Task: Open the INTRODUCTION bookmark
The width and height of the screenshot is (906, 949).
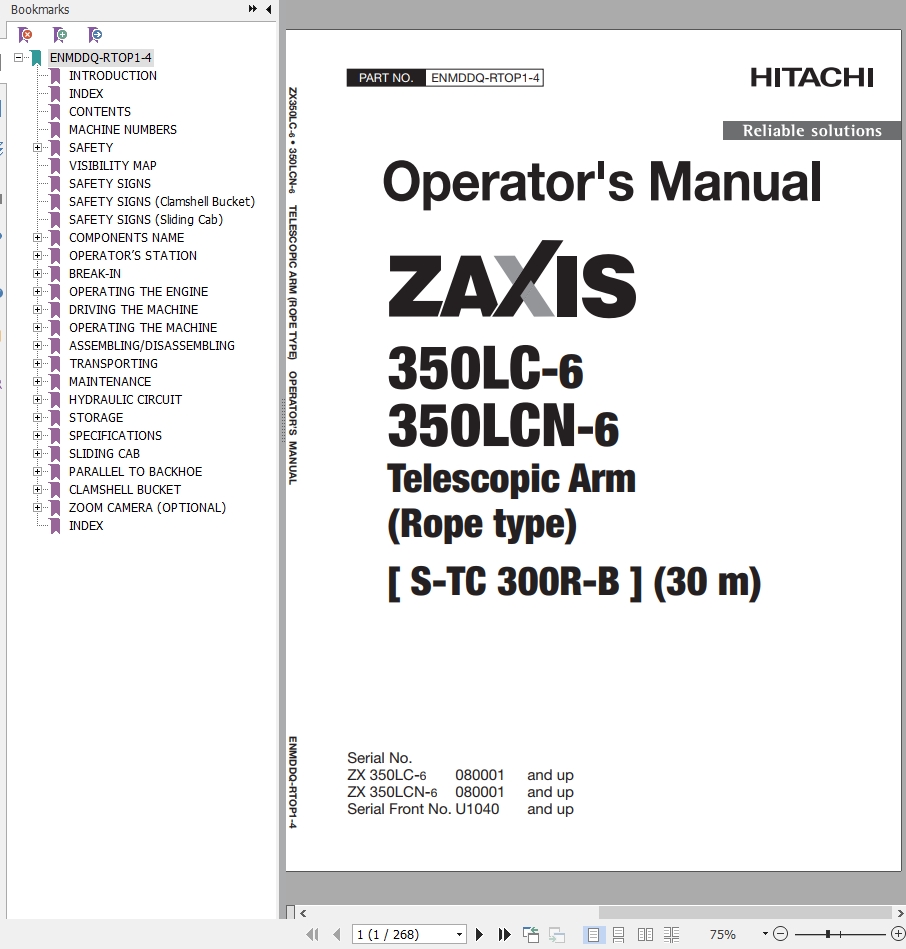Action: click(113, 76)
